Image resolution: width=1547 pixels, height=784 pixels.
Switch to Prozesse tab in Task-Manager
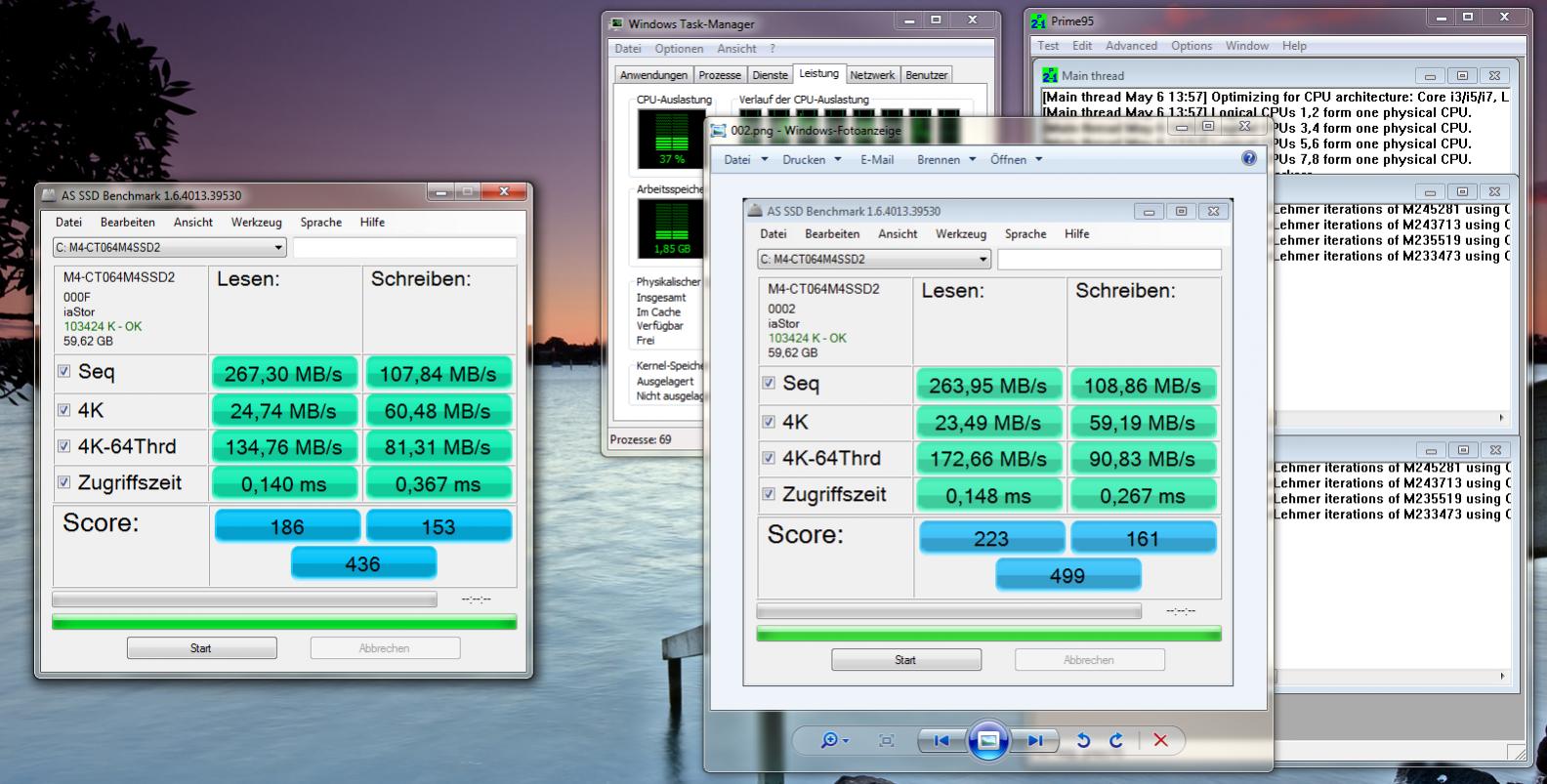coord(720,75)
